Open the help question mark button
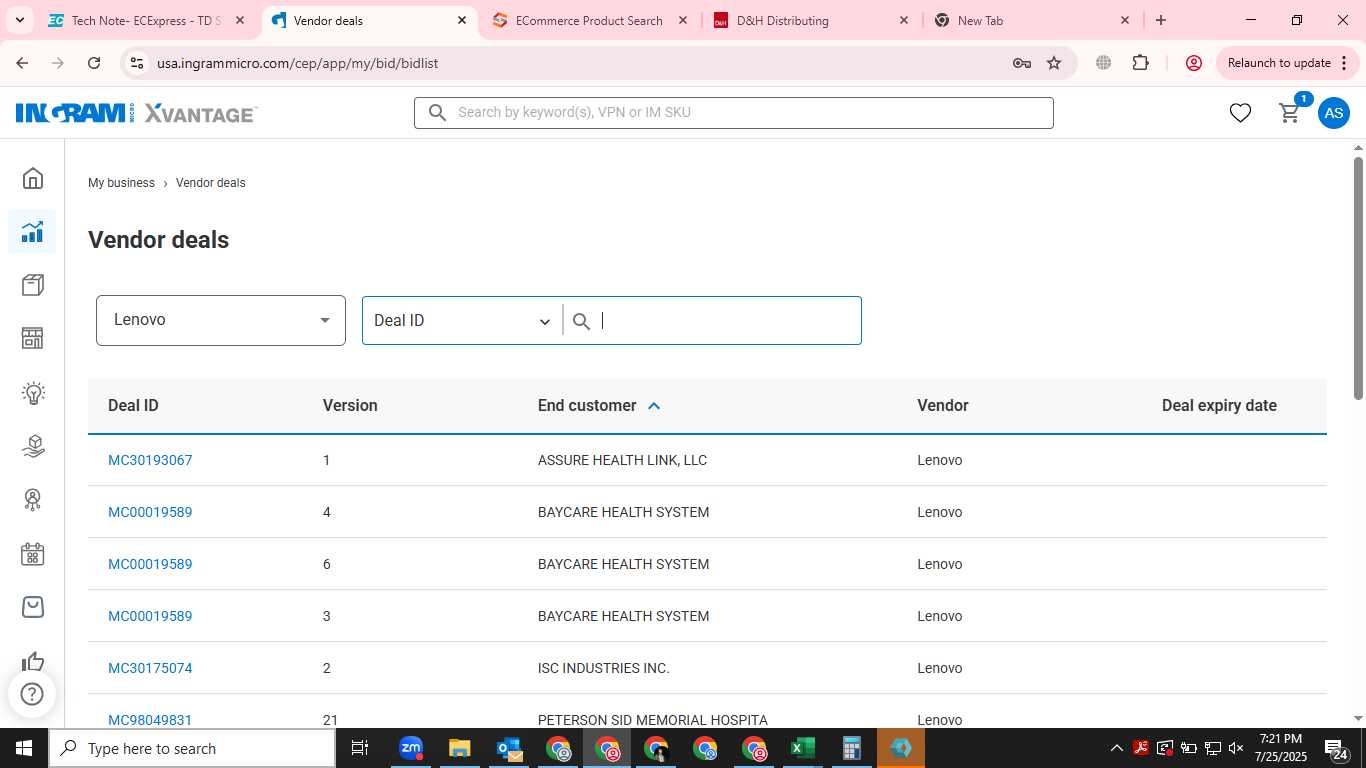 pyautogui.click(x=32, y=693)
